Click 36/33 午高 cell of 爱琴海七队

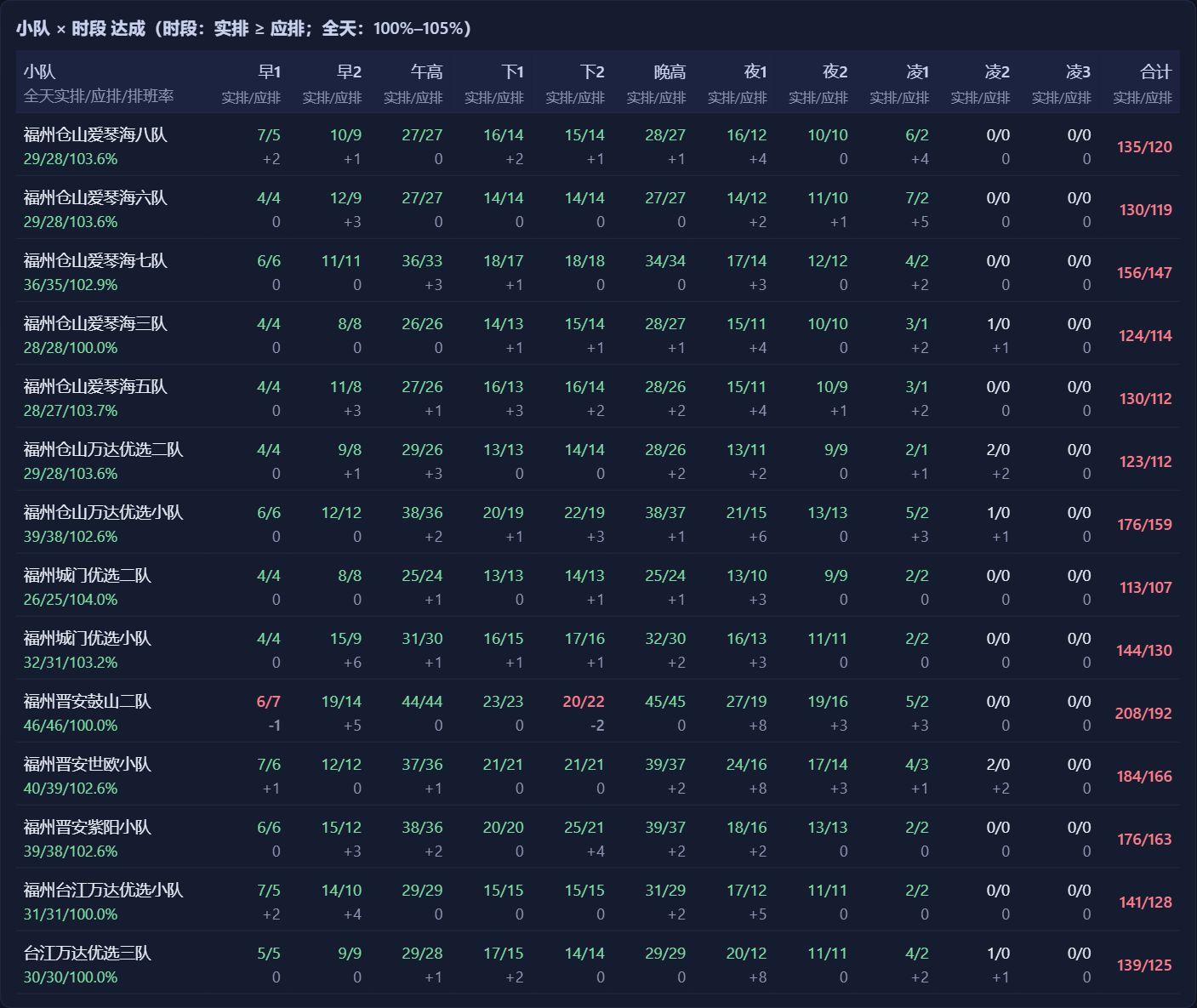(422, 261)
